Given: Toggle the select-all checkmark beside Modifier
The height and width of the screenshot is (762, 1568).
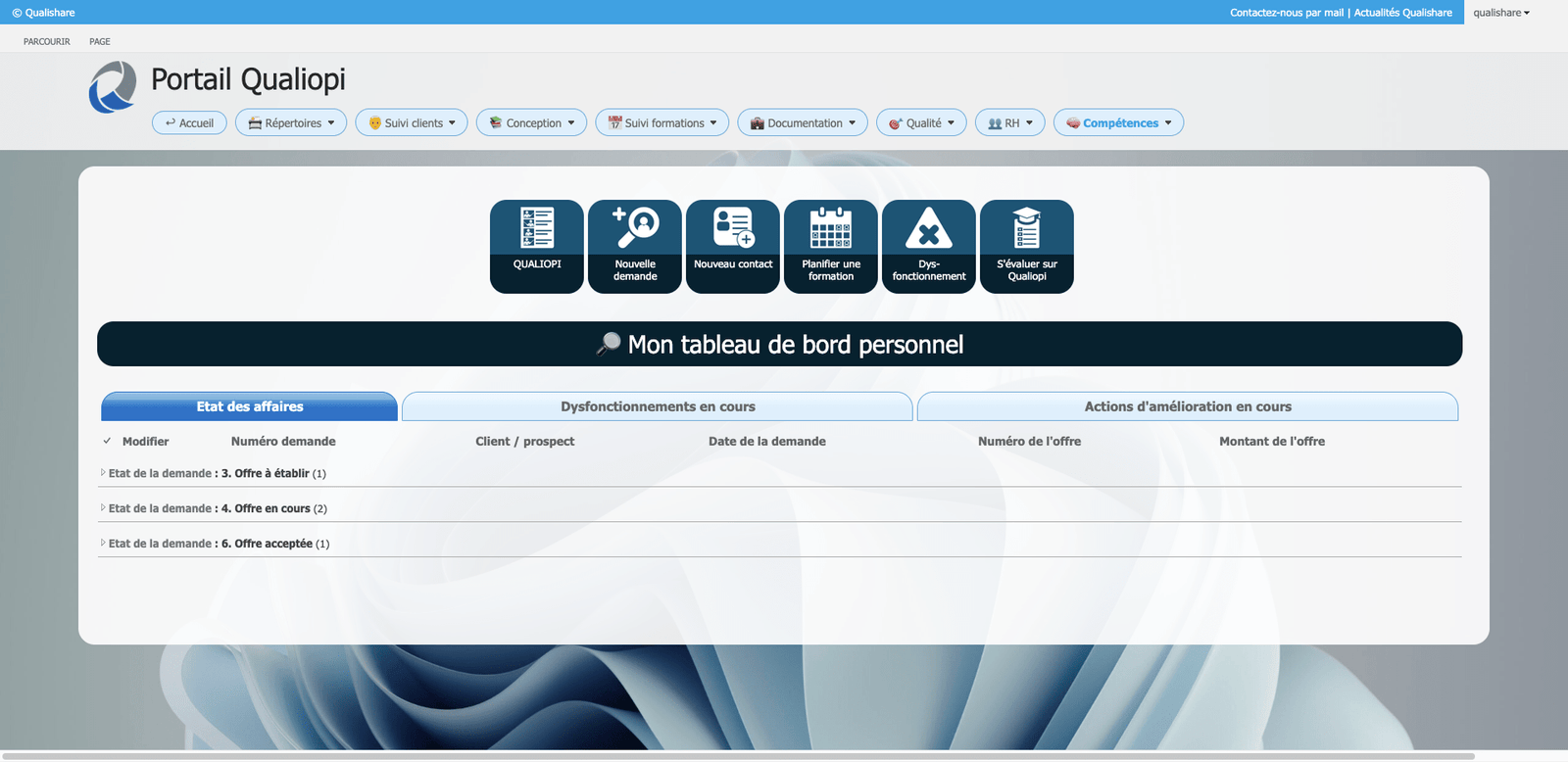Looking at the screenshot, I should pos(107,441).
